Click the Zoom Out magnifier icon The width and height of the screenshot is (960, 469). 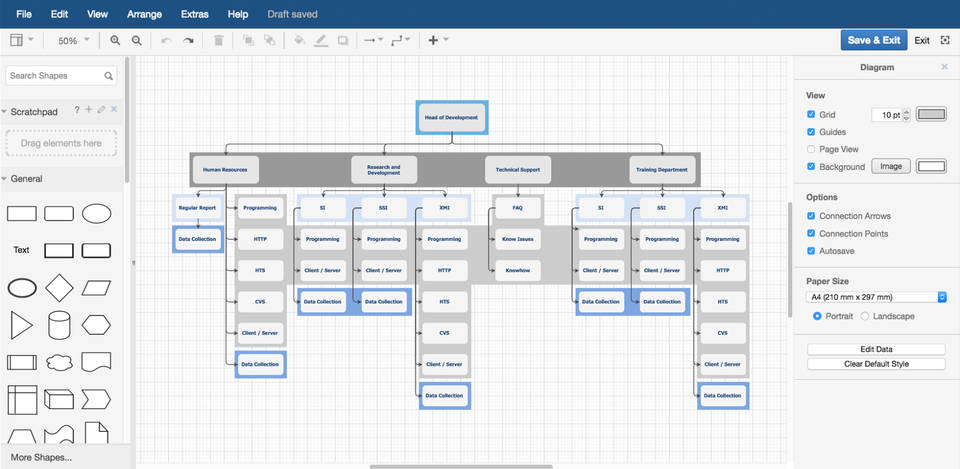click(x=137, y=41)
